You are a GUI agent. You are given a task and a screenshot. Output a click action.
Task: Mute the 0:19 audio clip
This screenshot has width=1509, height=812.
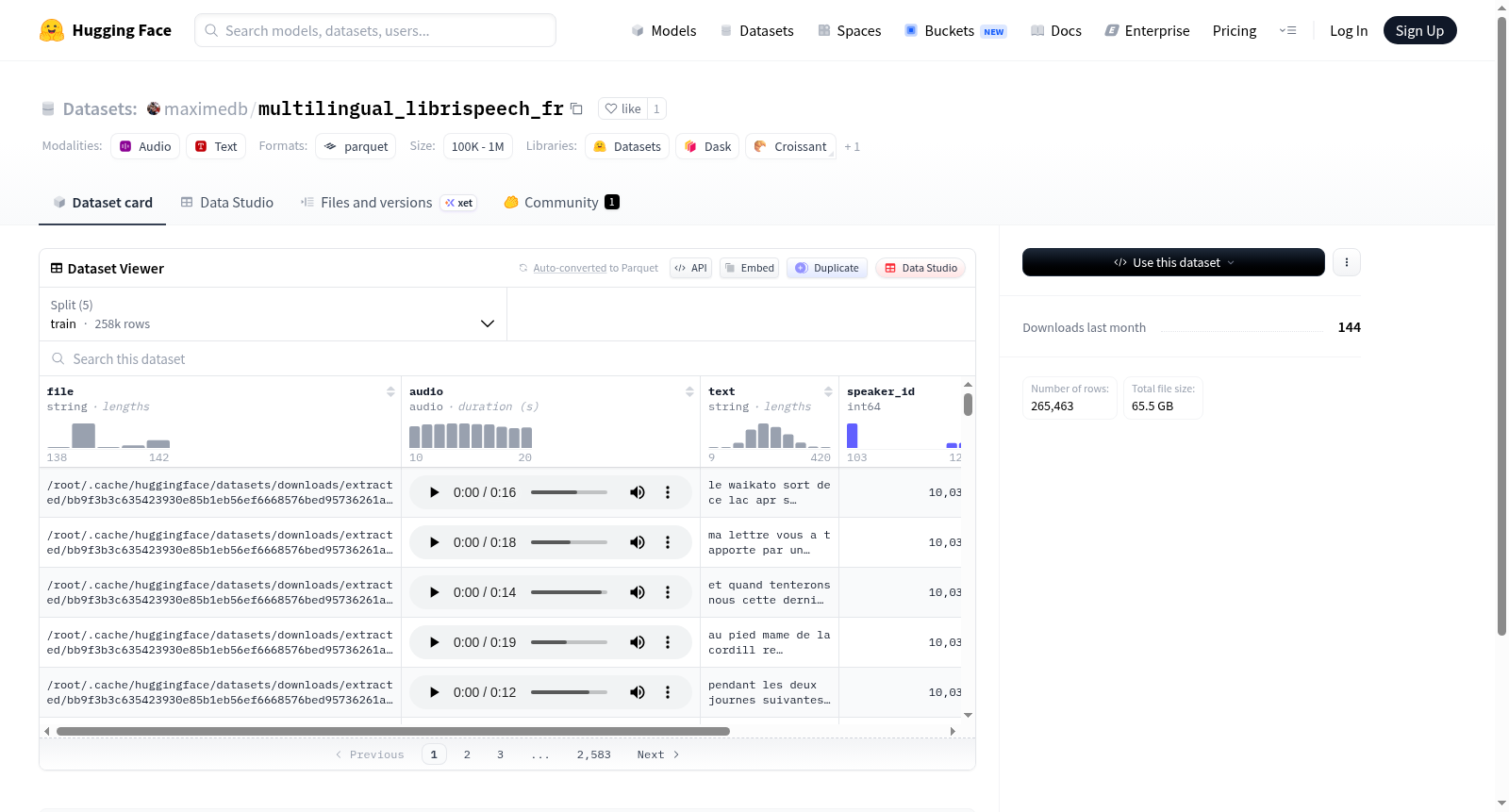tap(638, 642)
